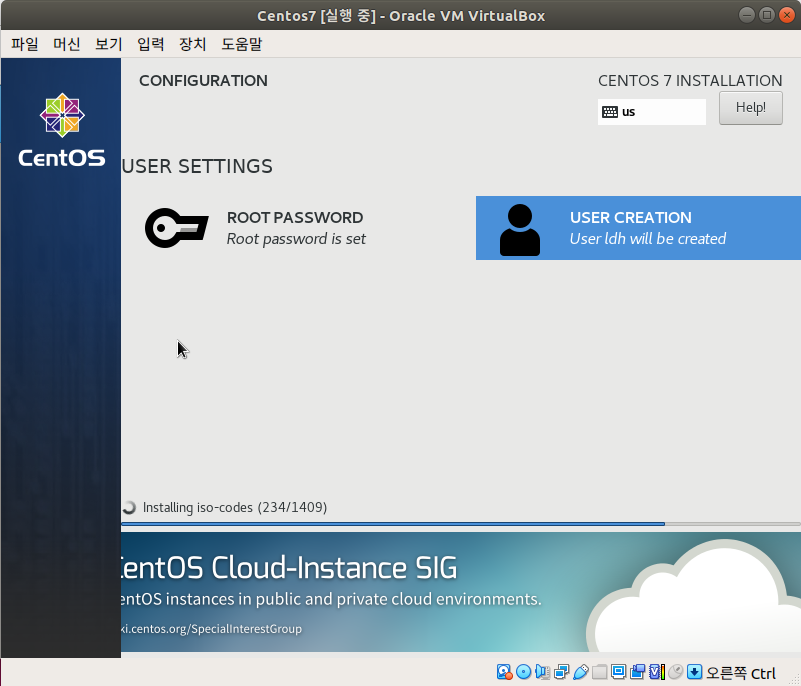Click the USB devices status icon
Screen dimensions: 801x686
[x=581, y=672]
